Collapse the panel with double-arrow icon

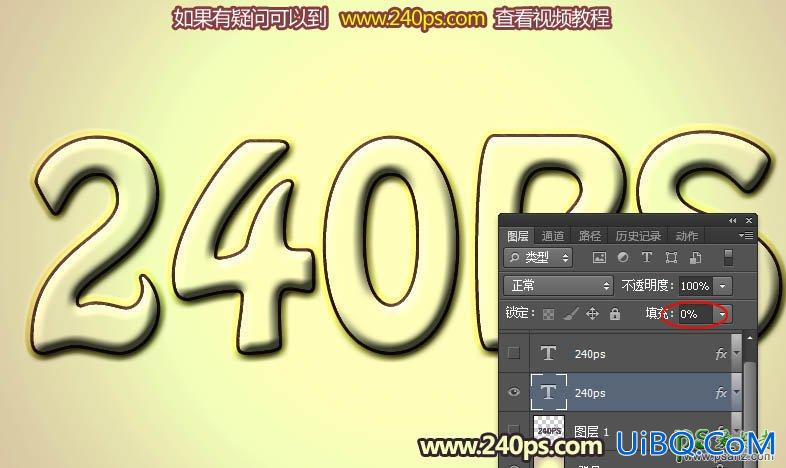[x=732, y=220]
